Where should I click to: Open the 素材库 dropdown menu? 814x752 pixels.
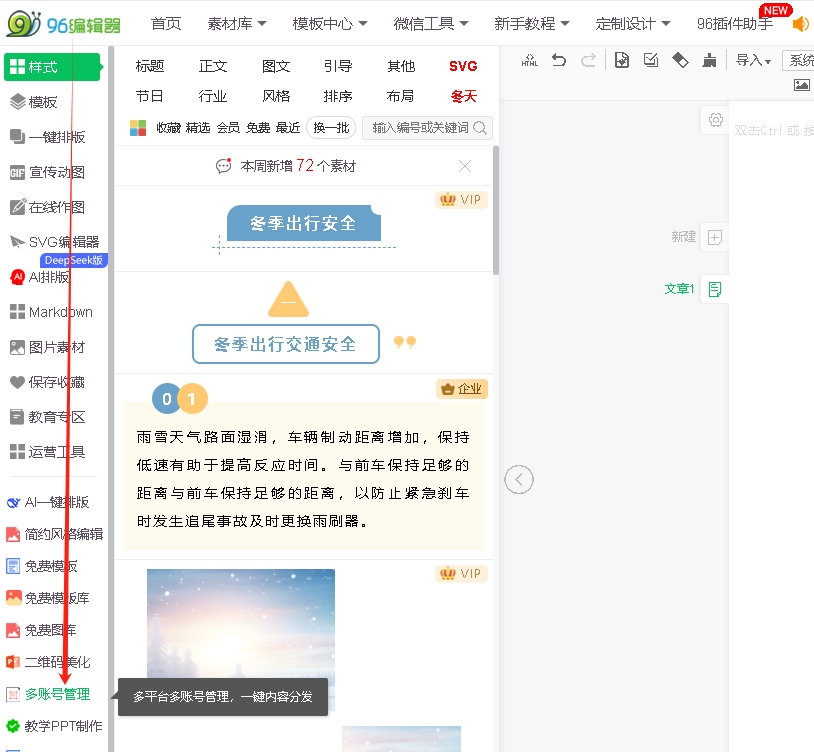click(x=237, y=23)
